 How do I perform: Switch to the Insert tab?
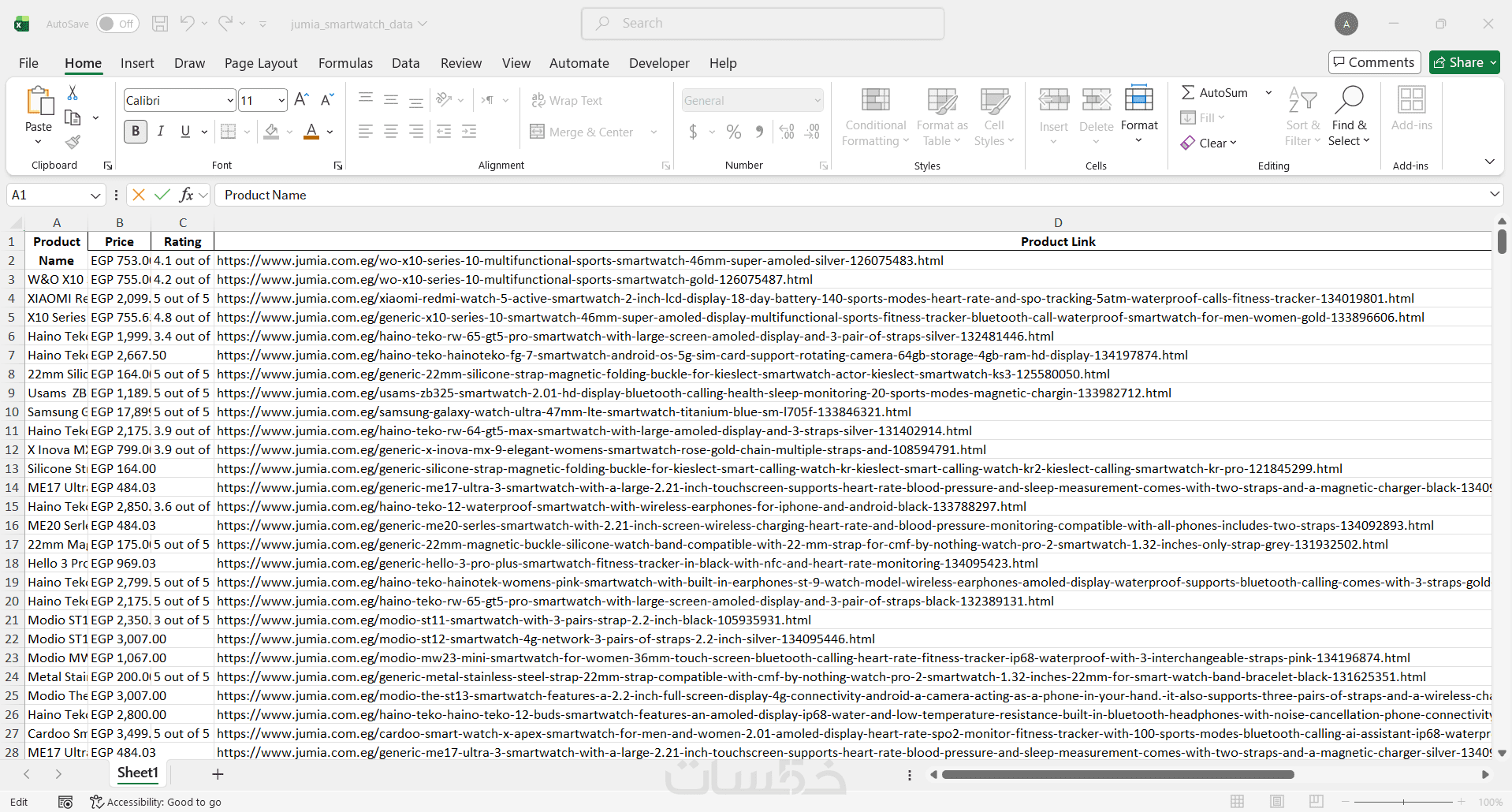pos(137,63)
